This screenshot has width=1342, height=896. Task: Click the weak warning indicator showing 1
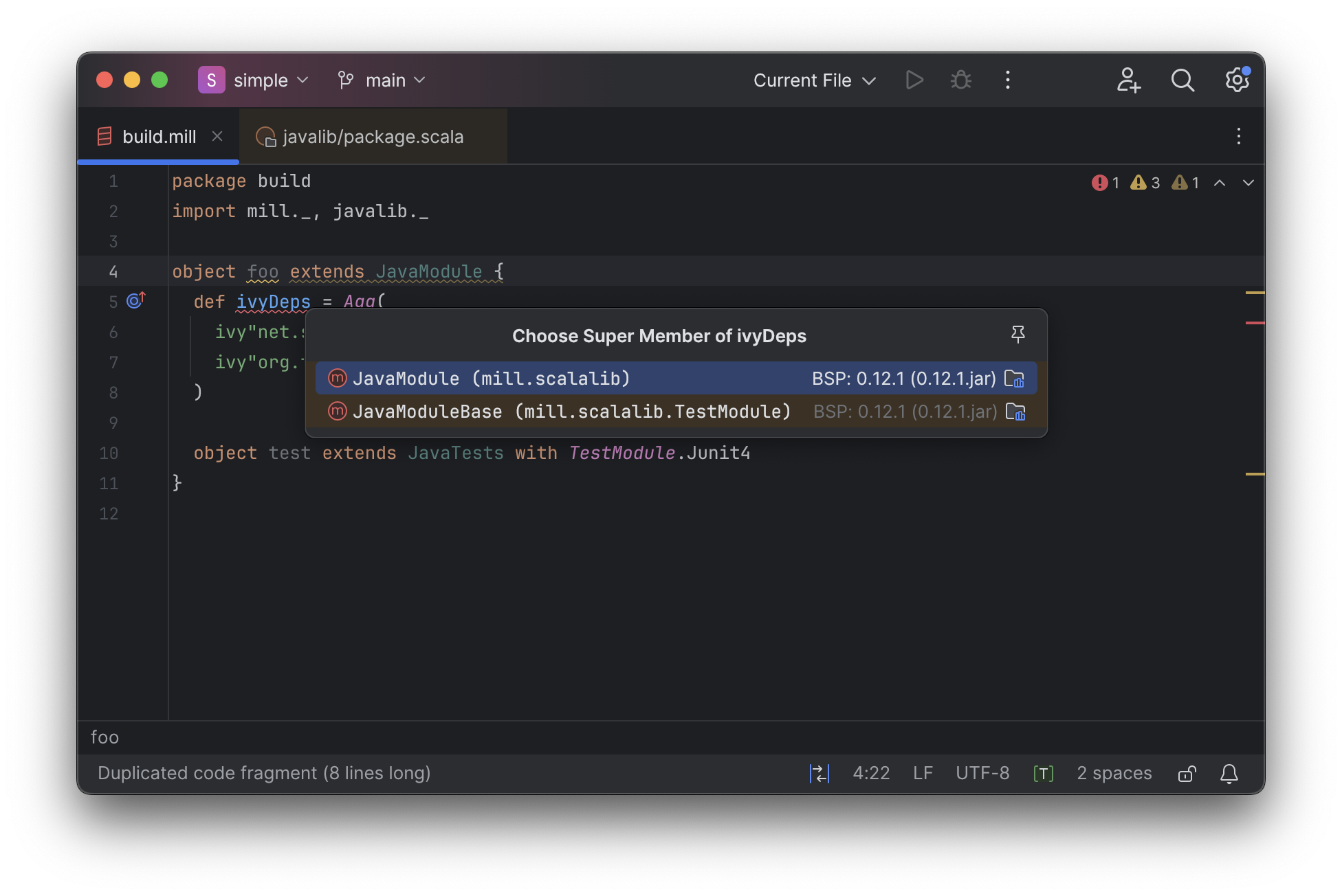[1186, 183]
